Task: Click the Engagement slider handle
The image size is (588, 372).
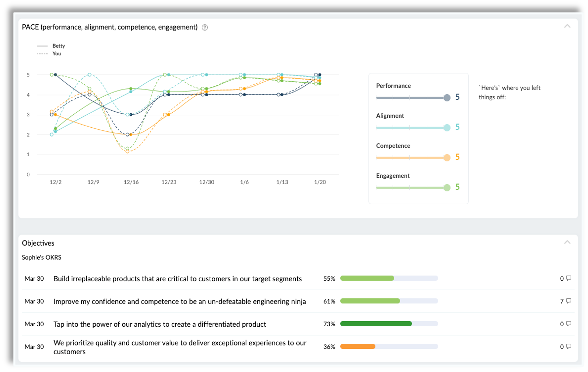Action: 447,188
